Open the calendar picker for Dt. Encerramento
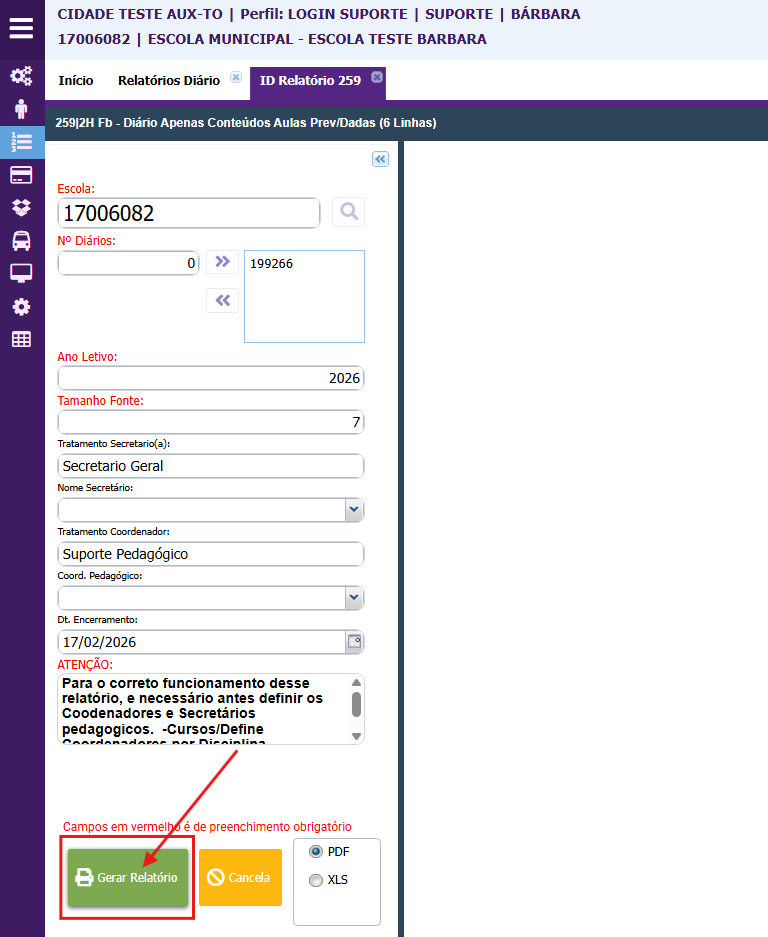Viewport: 768px width, 937px height. pos(353,642)
